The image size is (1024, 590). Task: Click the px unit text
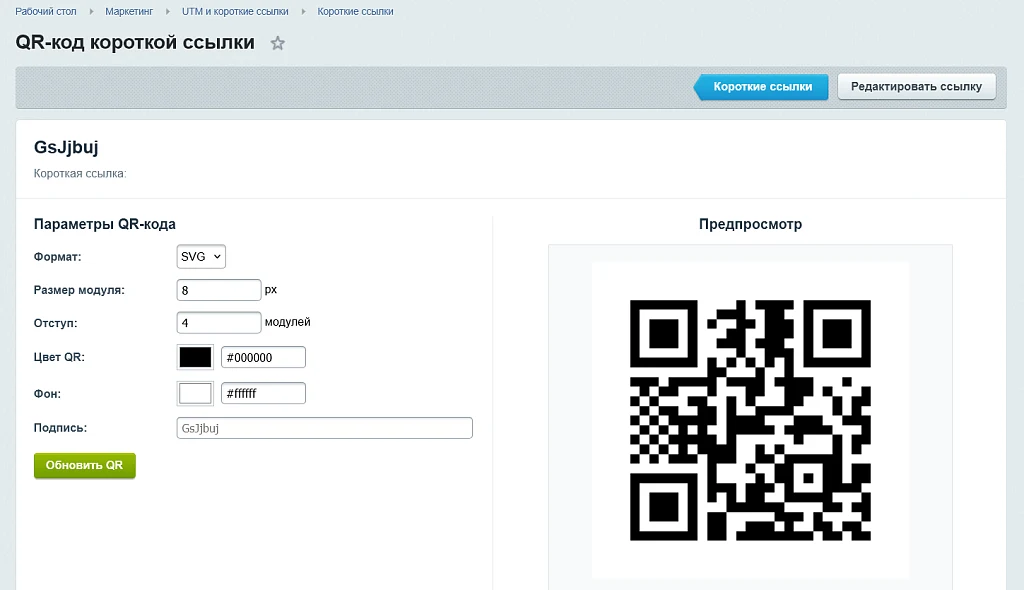[271, 289]
